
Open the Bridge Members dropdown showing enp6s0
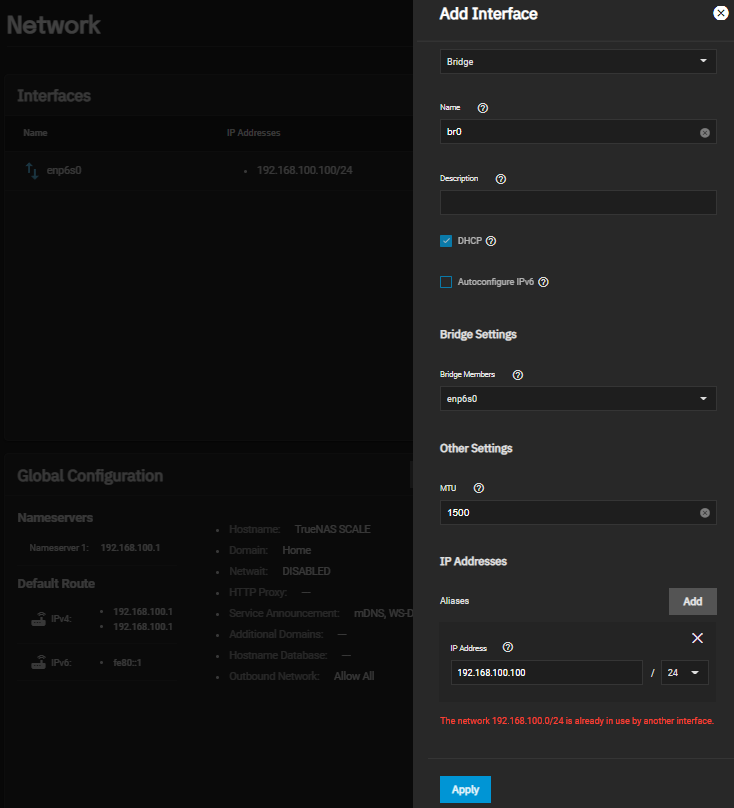(x=578, y=398)
